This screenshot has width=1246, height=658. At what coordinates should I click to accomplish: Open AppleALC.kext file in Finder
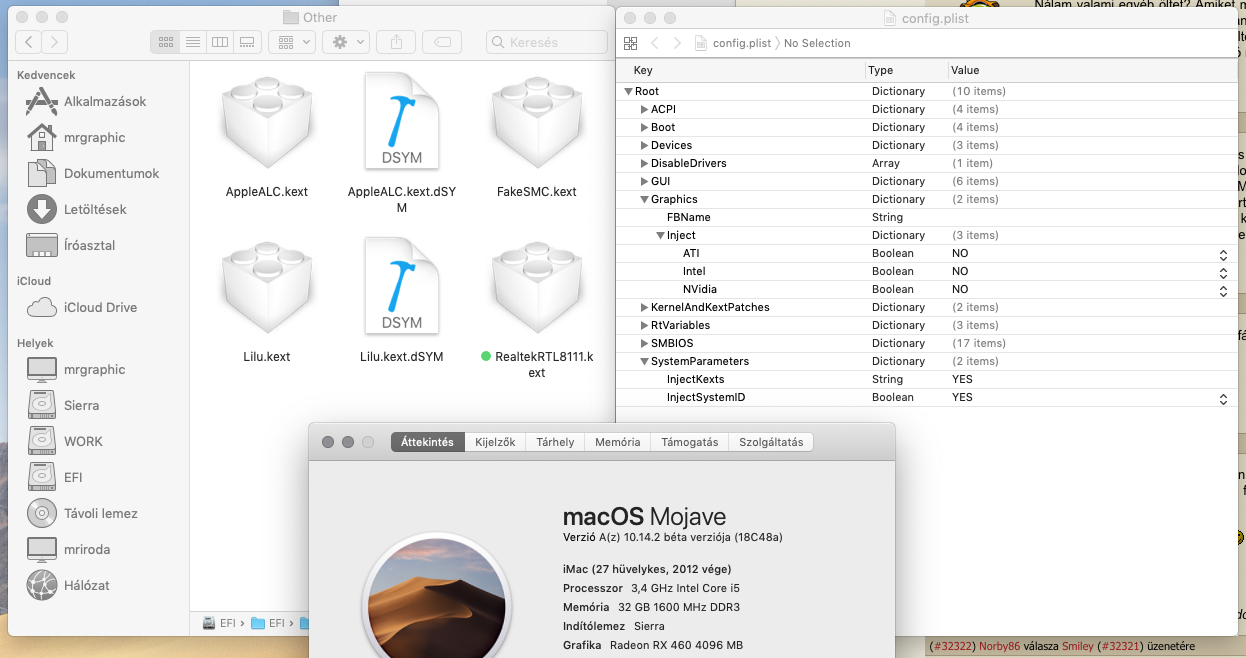click(266, 120)
